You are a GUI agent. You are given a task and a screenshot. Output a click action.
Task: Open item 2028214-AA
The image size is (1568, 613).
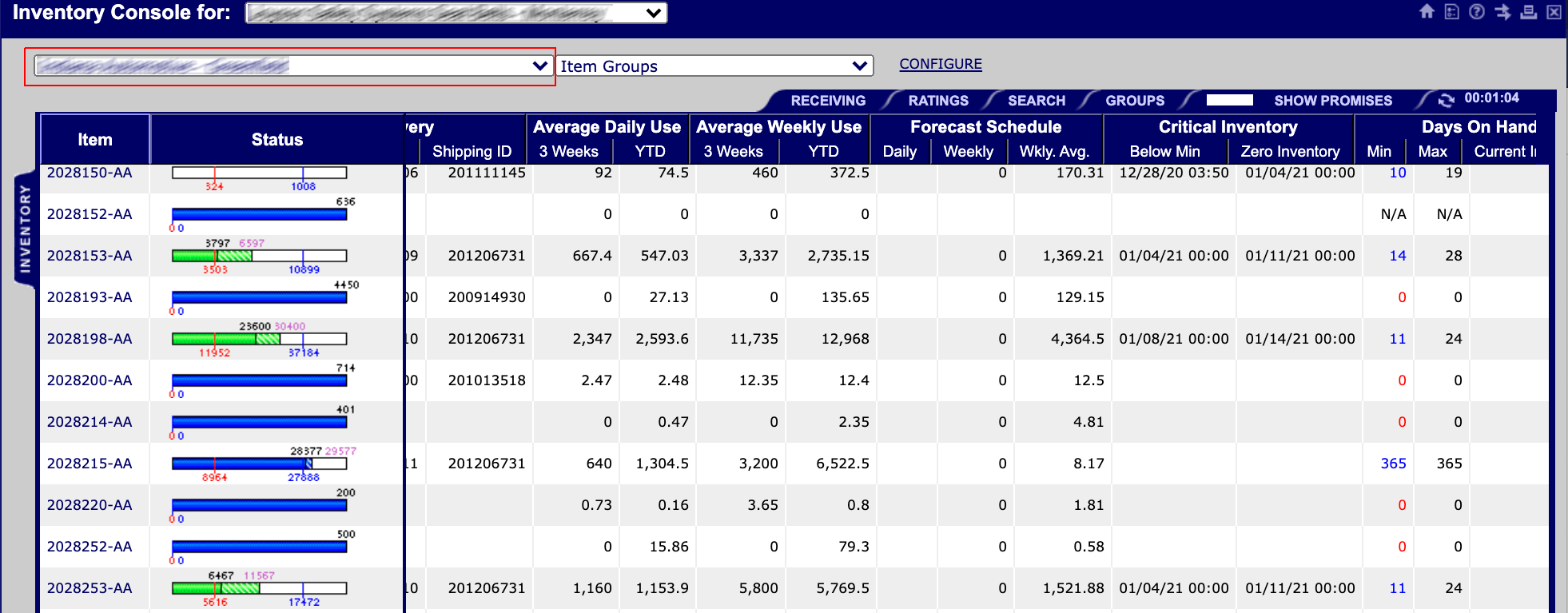(90, 422)
